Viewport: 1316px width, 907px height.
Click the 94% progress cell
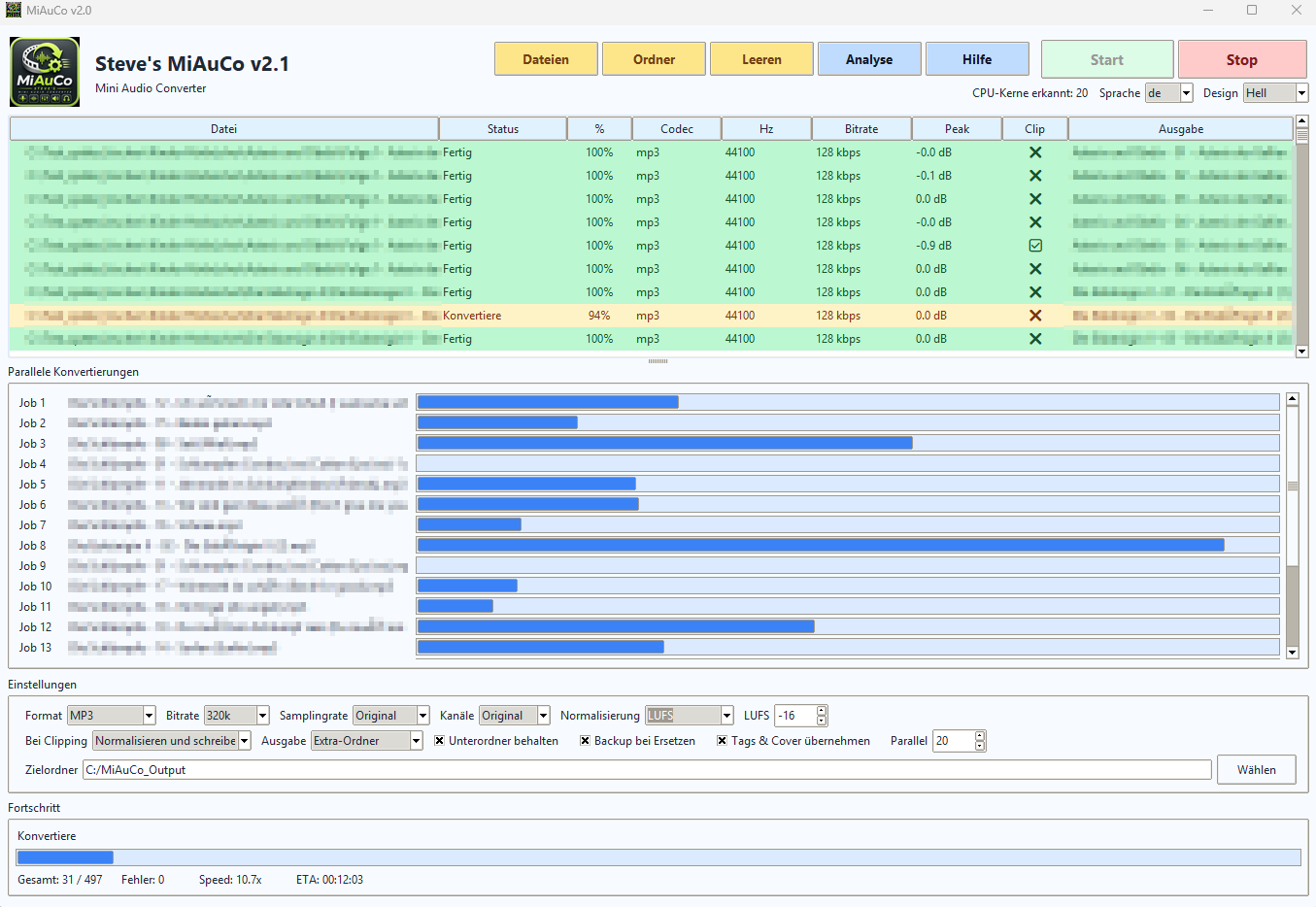(x=599, y=316)
